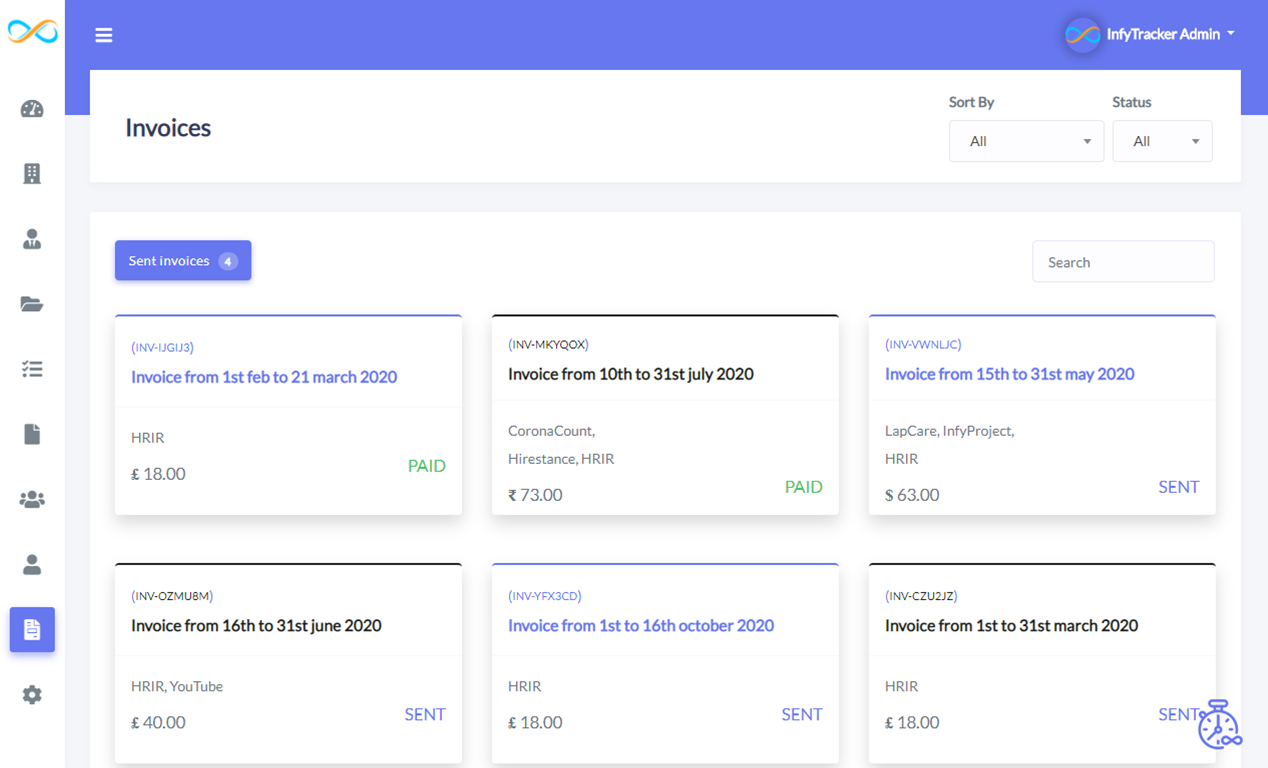Screen dimensions: 1268x768
Task: Open the Reports document icon in sidebar
Action: point(31,434)
